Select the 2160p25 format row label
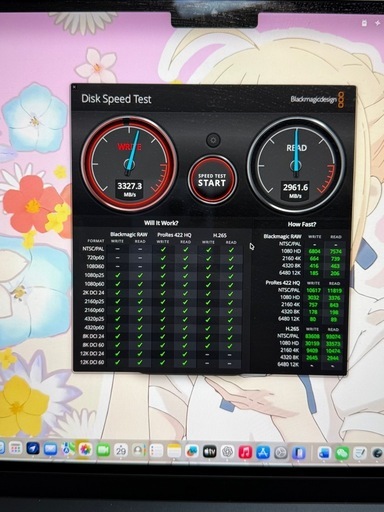384x512 pixels. click(x=94, y=301)
